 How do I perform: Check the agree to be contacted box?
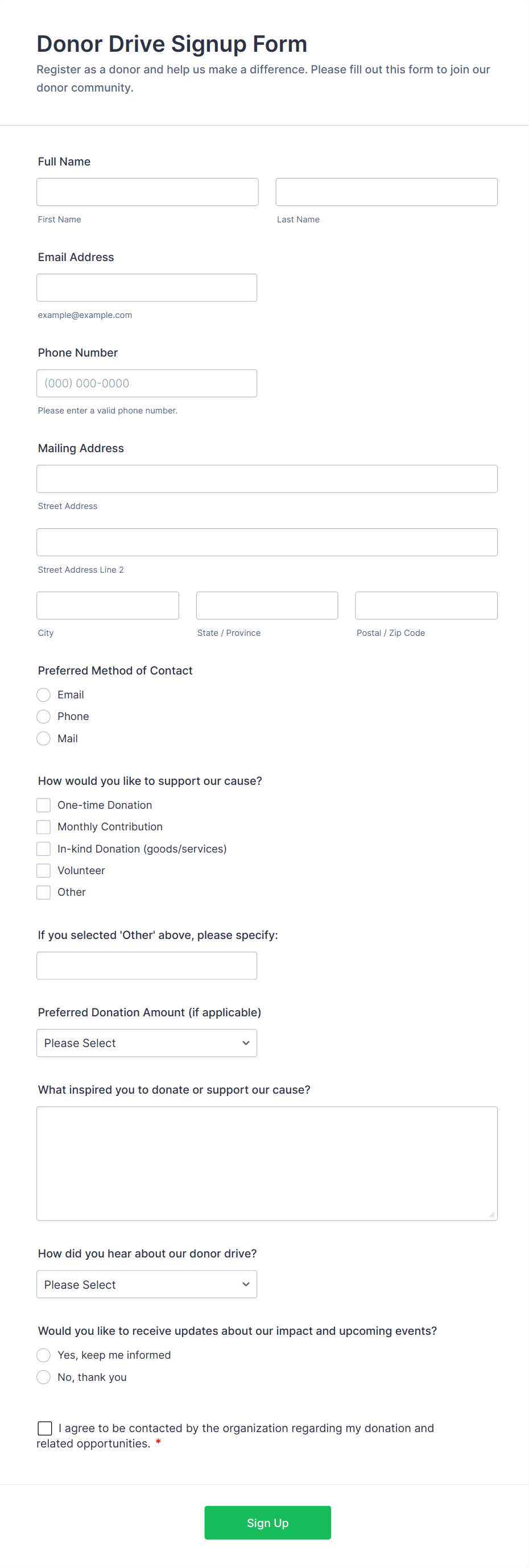[x=45, y=1428]
